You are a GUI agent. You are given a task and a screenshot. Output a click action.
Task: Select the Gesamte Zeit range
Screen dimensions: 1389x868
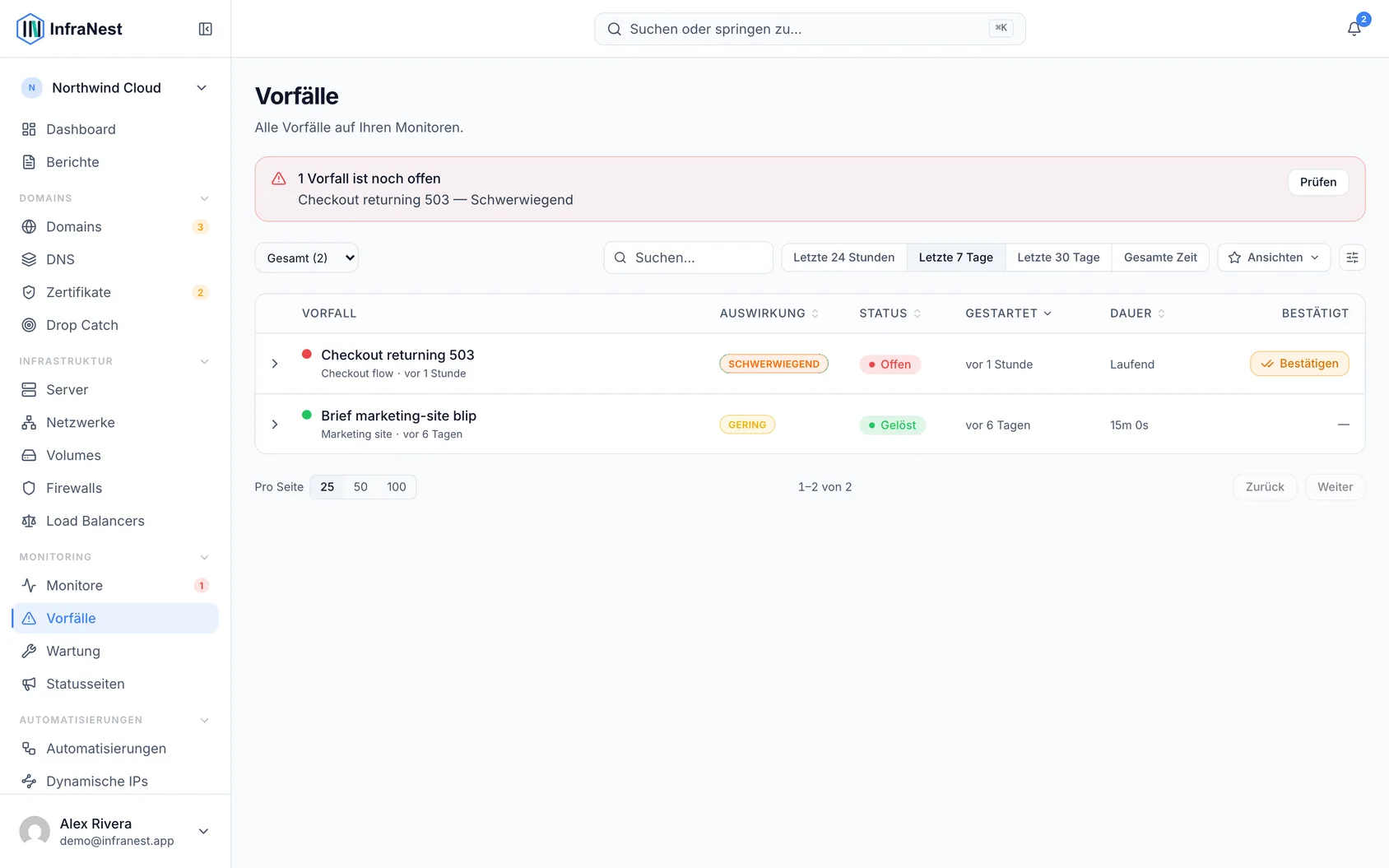[1160, 258]
